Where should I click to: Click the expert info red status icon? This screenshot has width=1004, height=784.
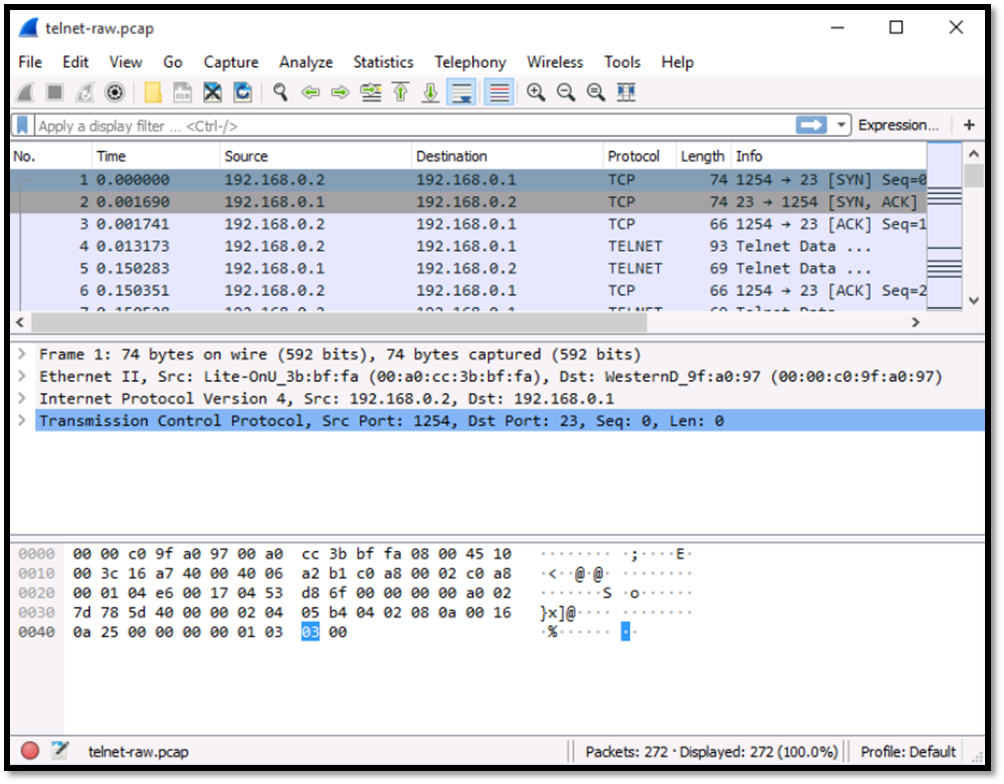30,750
